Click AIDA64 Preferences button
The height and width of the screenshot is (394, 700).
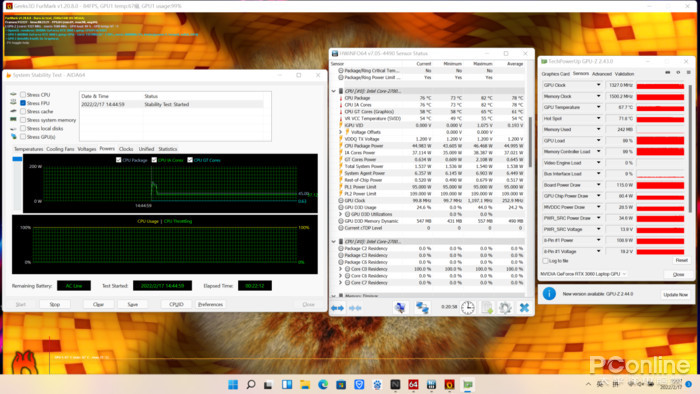point(210,304)
